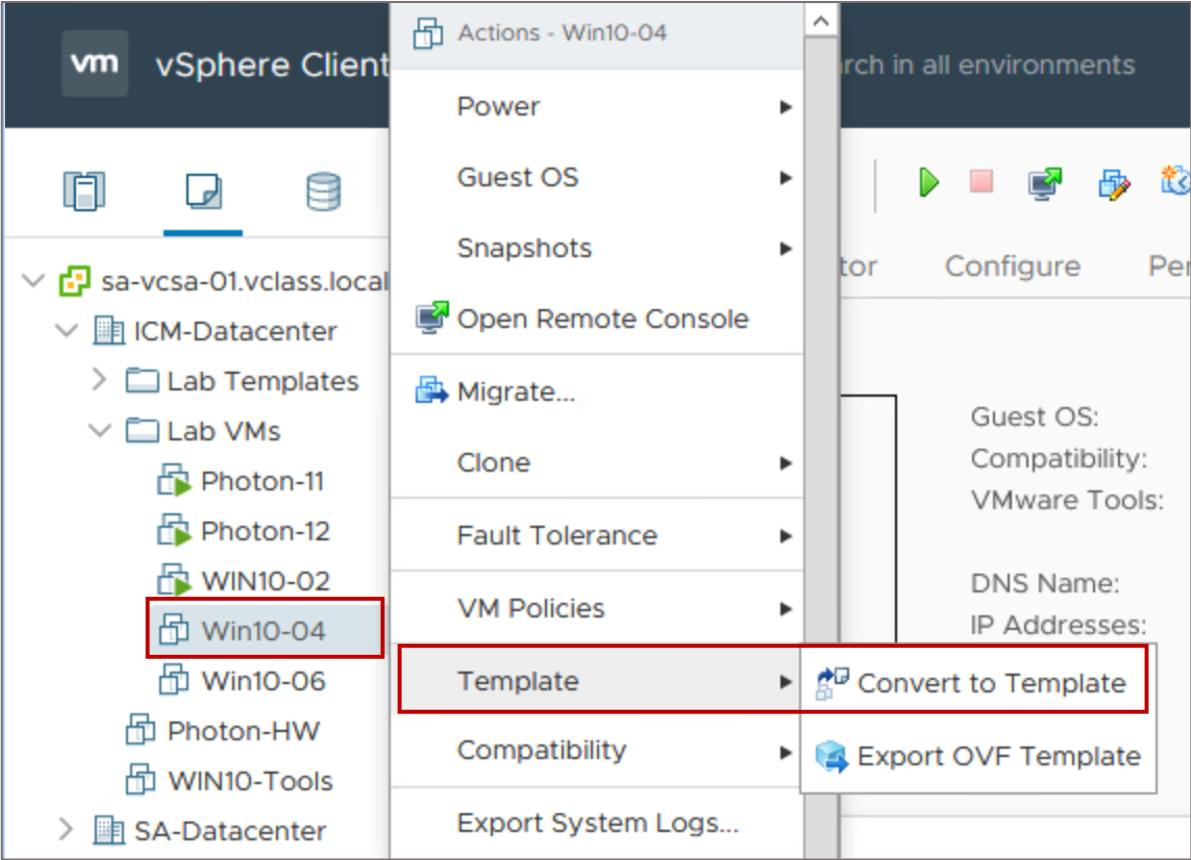Click the snapshot clock toolbar icon

1176,181
